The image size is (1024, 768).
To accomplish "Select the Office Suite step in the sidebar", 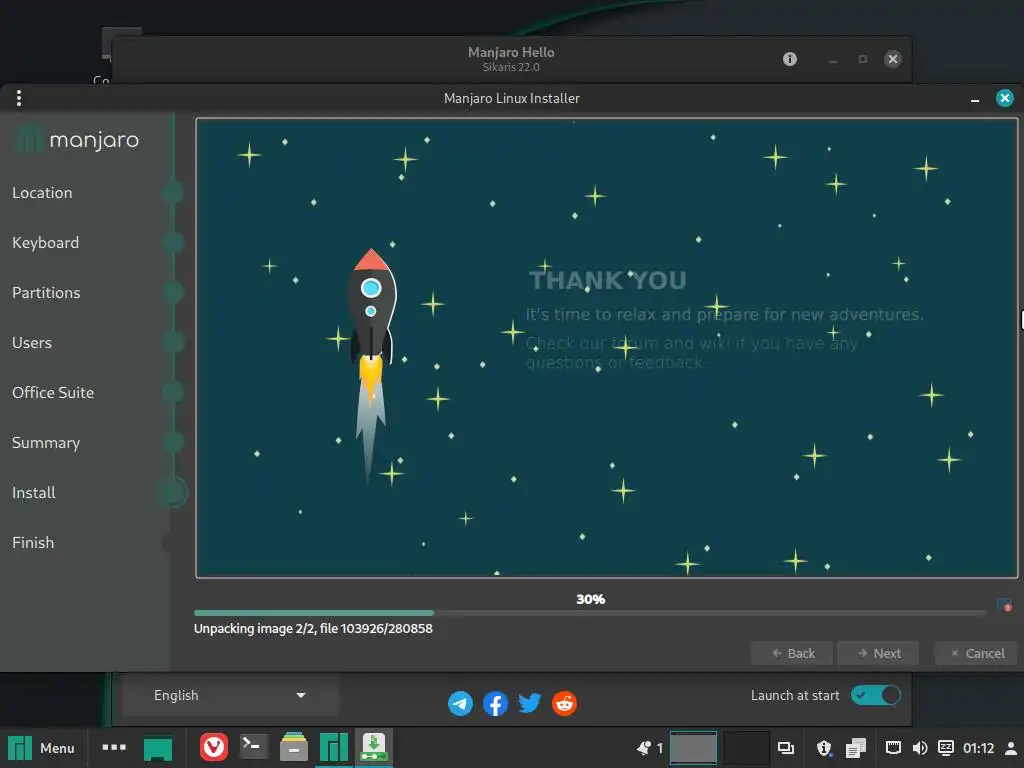I will tap(53, 392).
